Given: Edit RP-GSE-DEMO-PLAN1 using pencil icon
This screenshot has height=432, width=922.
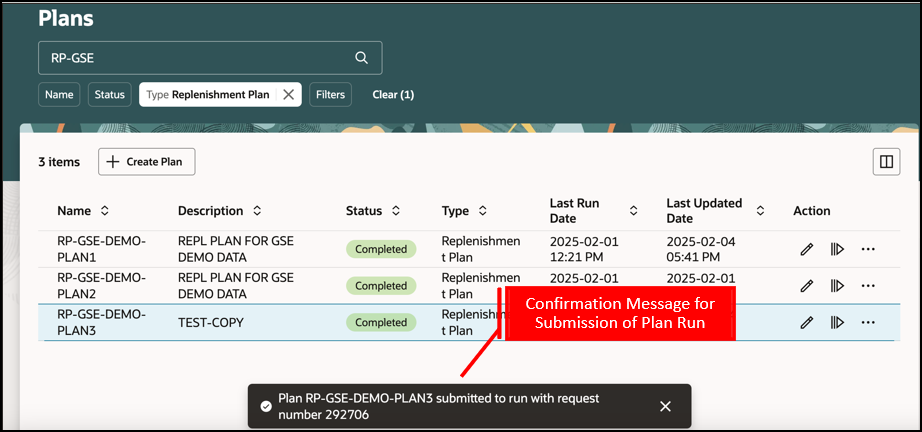Looking at the screenshot, I should click(x=807, y=249).
